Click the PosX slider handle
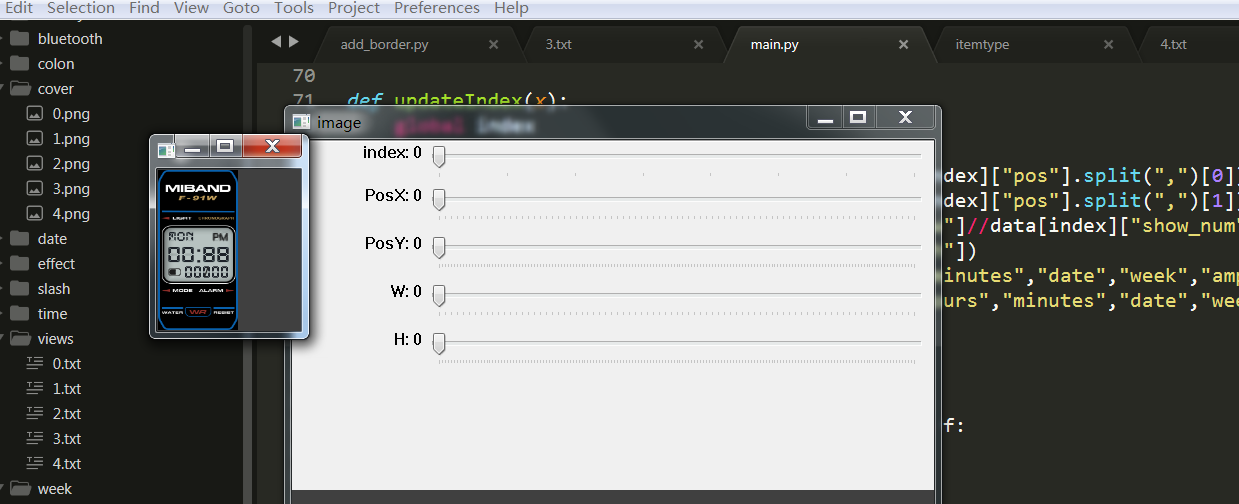Viewport: 1239px width, 504px height. click(x=438, y=200)
